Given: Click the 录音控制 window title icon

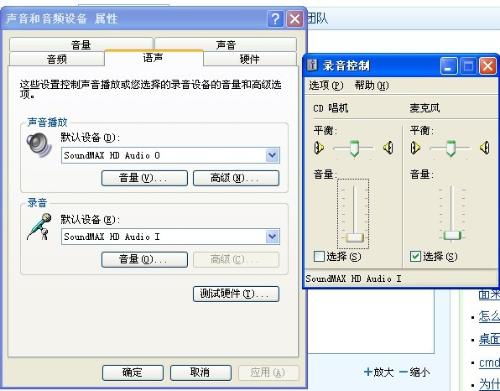Looking at the screenshot, I should point(312,65).
